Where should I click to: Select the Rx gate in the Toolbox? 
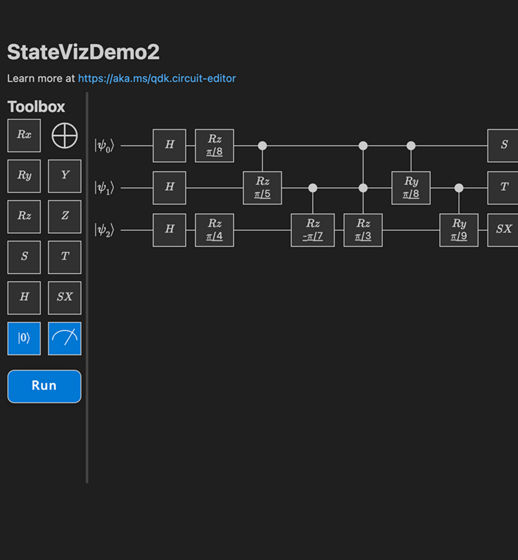[24, 135]
